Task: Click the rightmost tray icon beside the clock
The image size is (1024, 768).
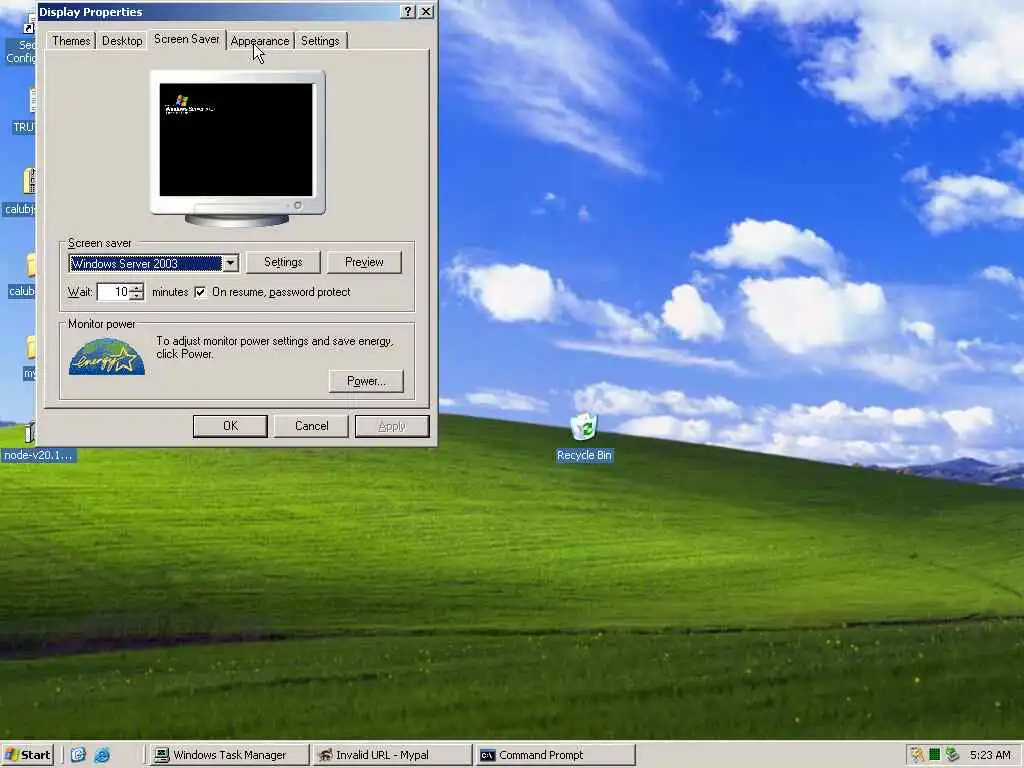Action: click(952, 755)
